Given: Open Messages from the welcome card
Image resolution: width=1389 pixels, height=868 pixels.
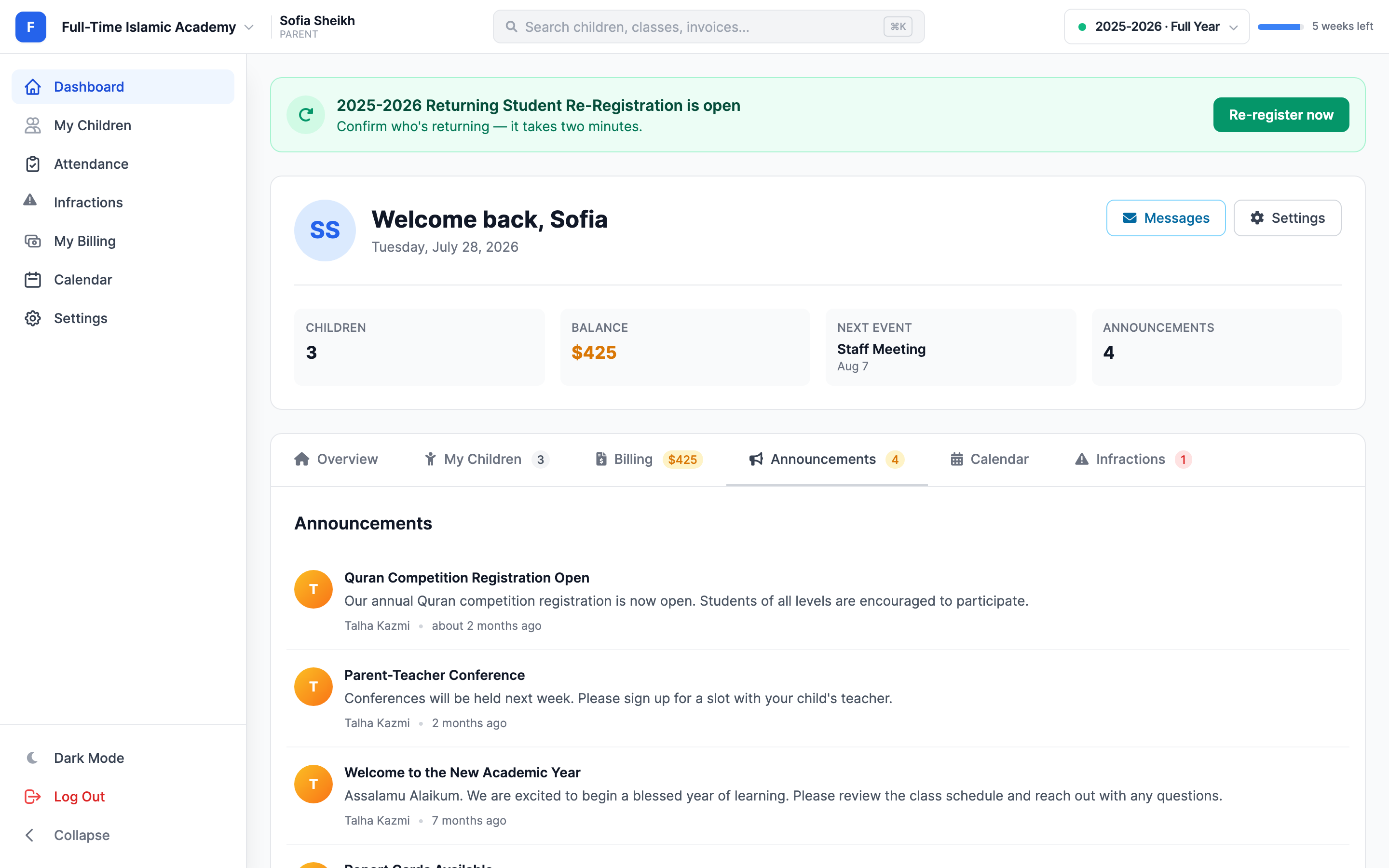Looking at the screenshot, I should tap(1165, 218).
